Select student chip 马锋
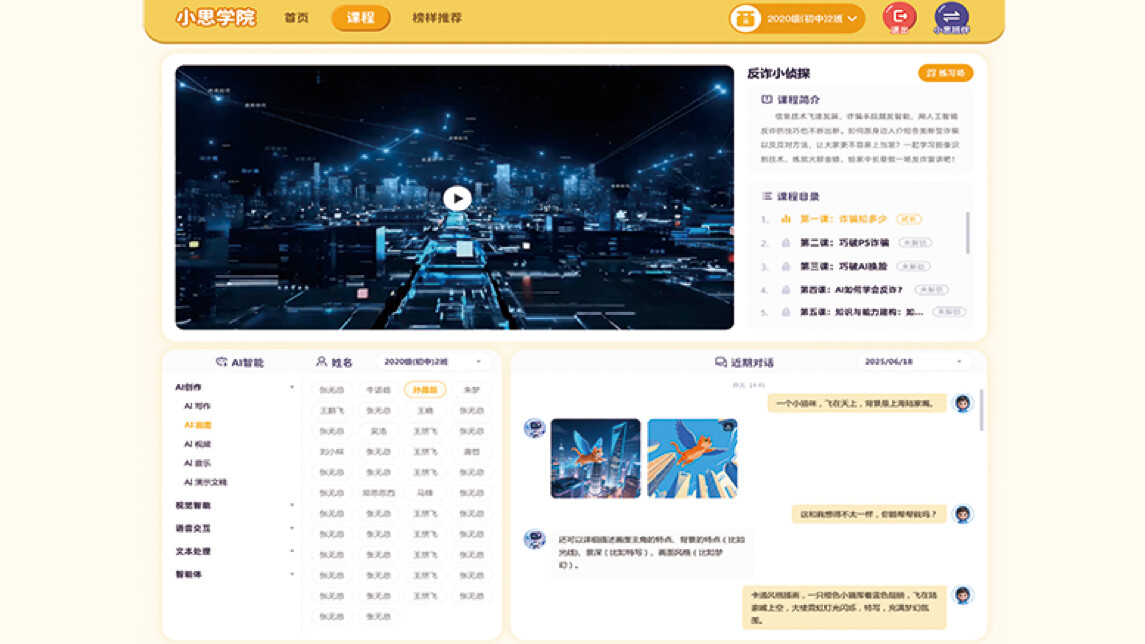Screen dimensions: 1145x644 pyautogui.click(x=425, y=493)
